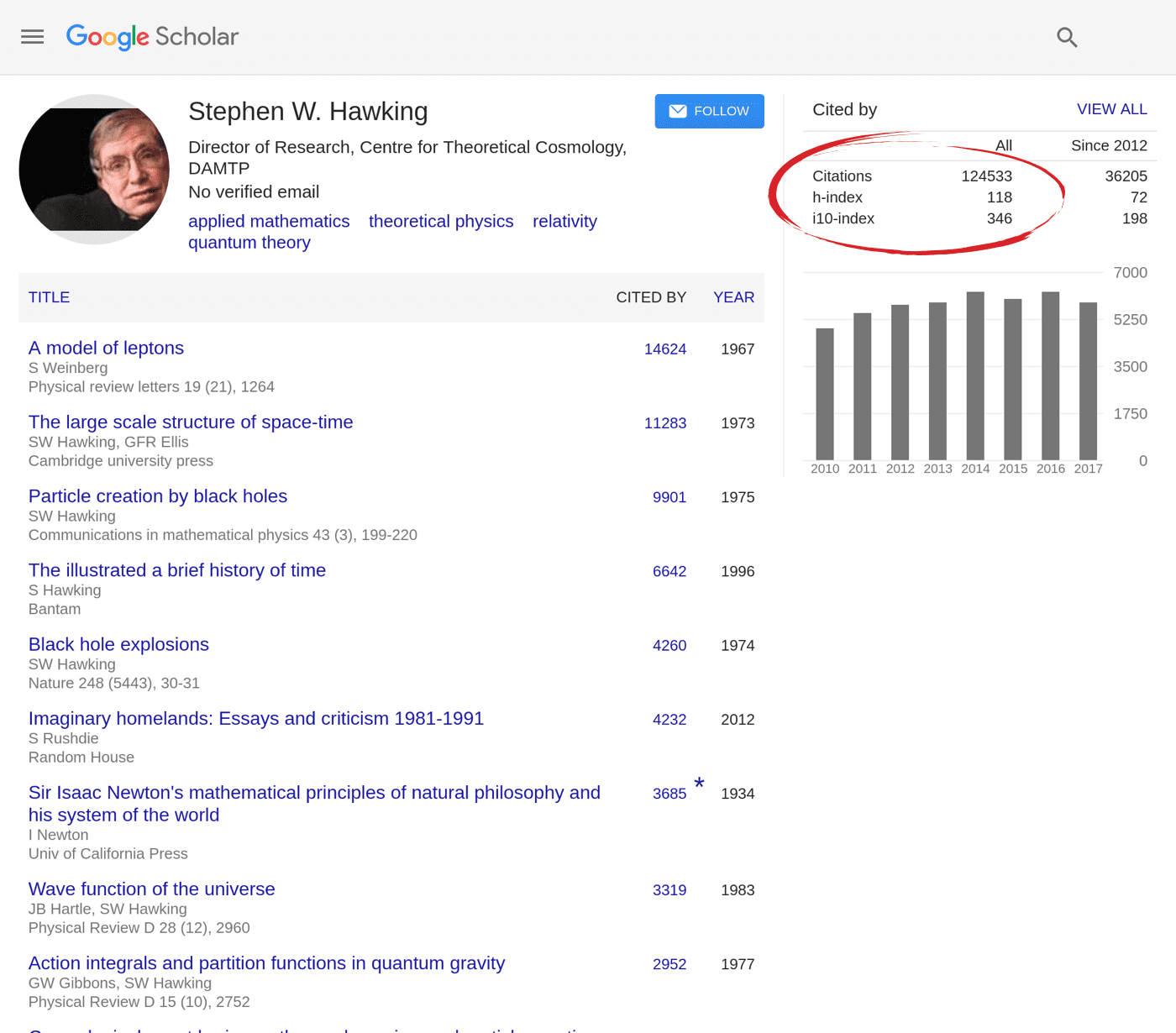Sort articles by the TITLE column

(x=49, y=297)
